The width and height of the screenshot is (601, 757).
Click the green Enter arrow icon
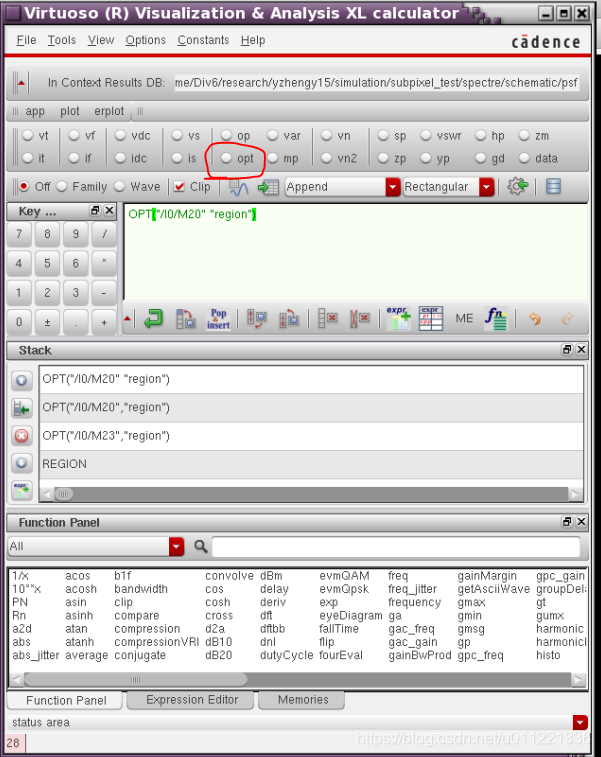[x=153, y=319]
